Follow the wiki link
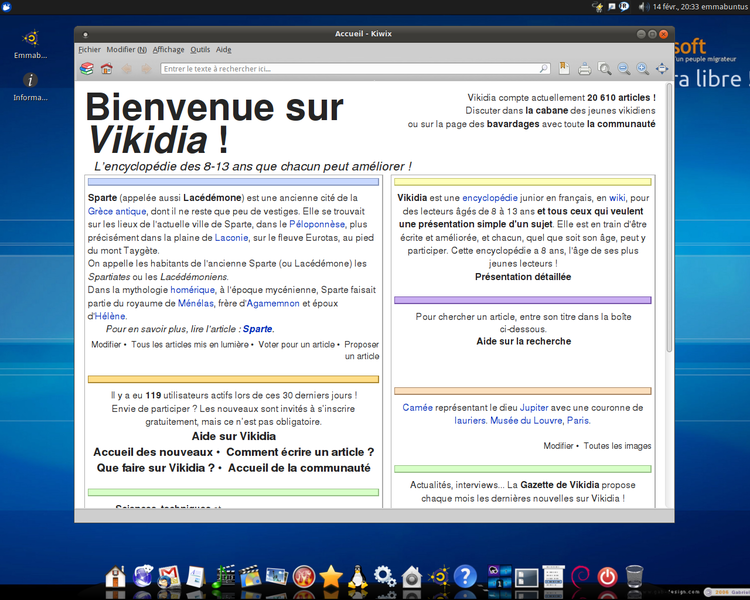This screenshot has height=600, width=750. (x=617, y=198)
